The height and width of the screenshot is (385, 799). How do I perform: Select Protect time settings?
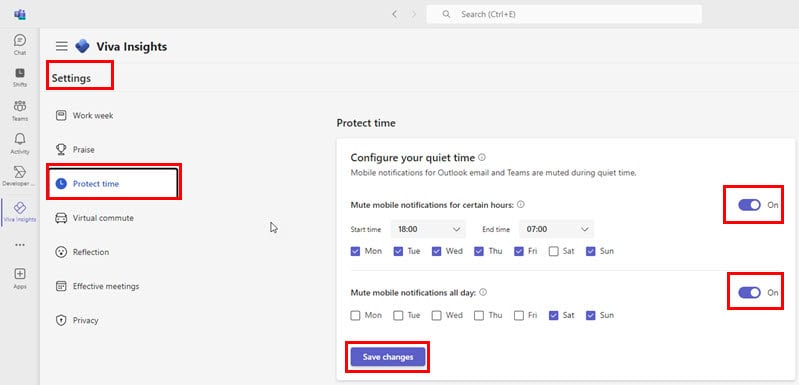click(x=114, y=183)
